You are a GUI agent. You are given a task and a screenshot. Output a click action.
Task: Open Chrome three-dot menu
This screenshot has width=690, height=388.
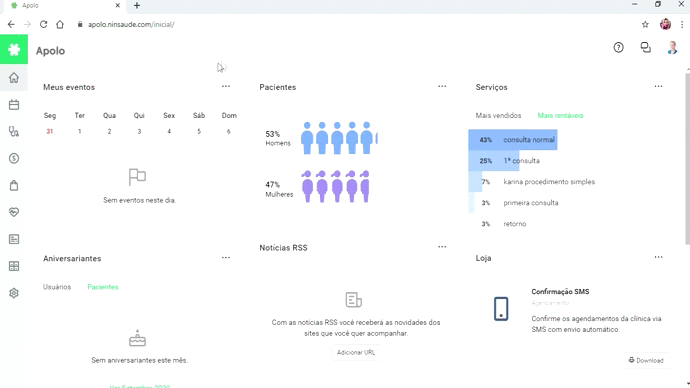click(682, 25)
